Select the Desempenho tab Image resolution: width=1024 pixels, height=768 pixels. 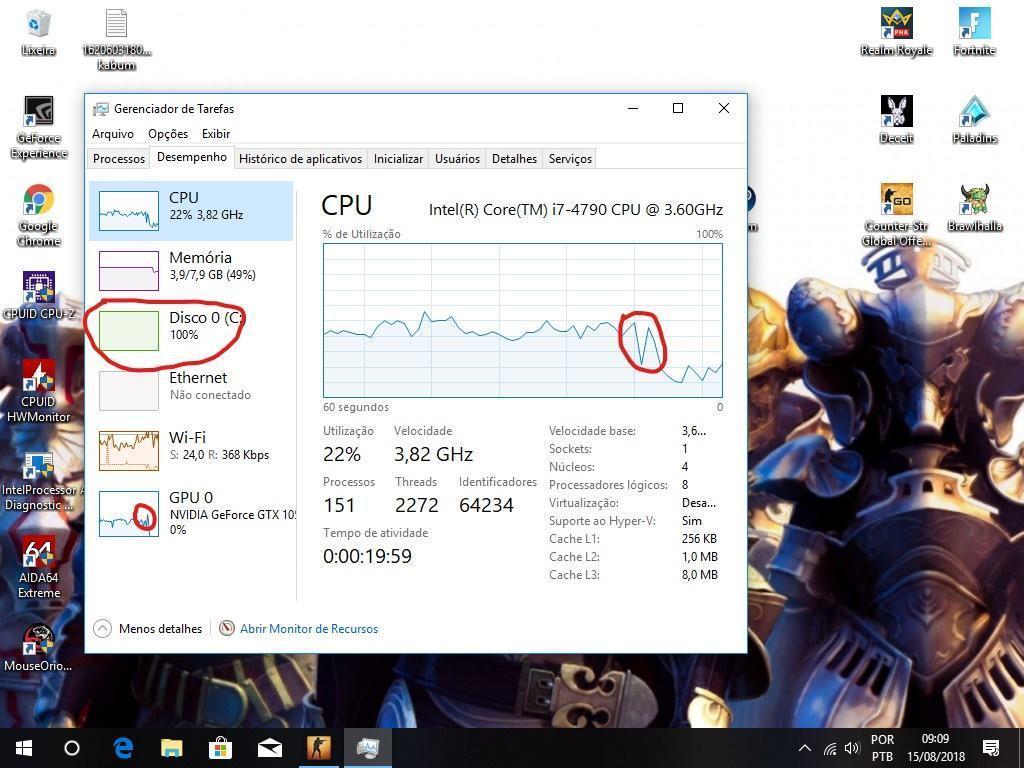tap(192, 157)
